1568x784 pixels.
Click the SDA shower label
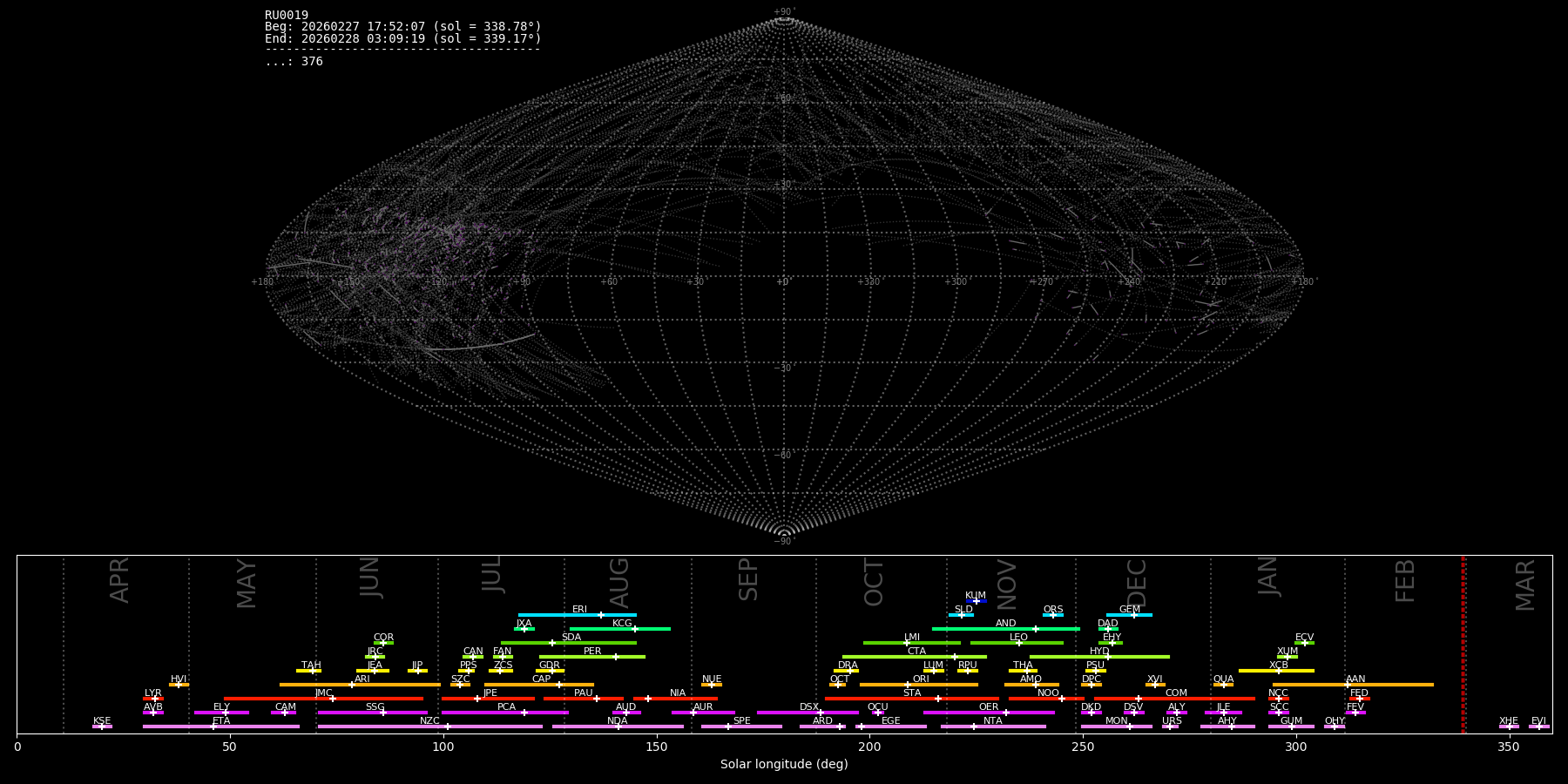pyautogui.click(x=571, y=638)
